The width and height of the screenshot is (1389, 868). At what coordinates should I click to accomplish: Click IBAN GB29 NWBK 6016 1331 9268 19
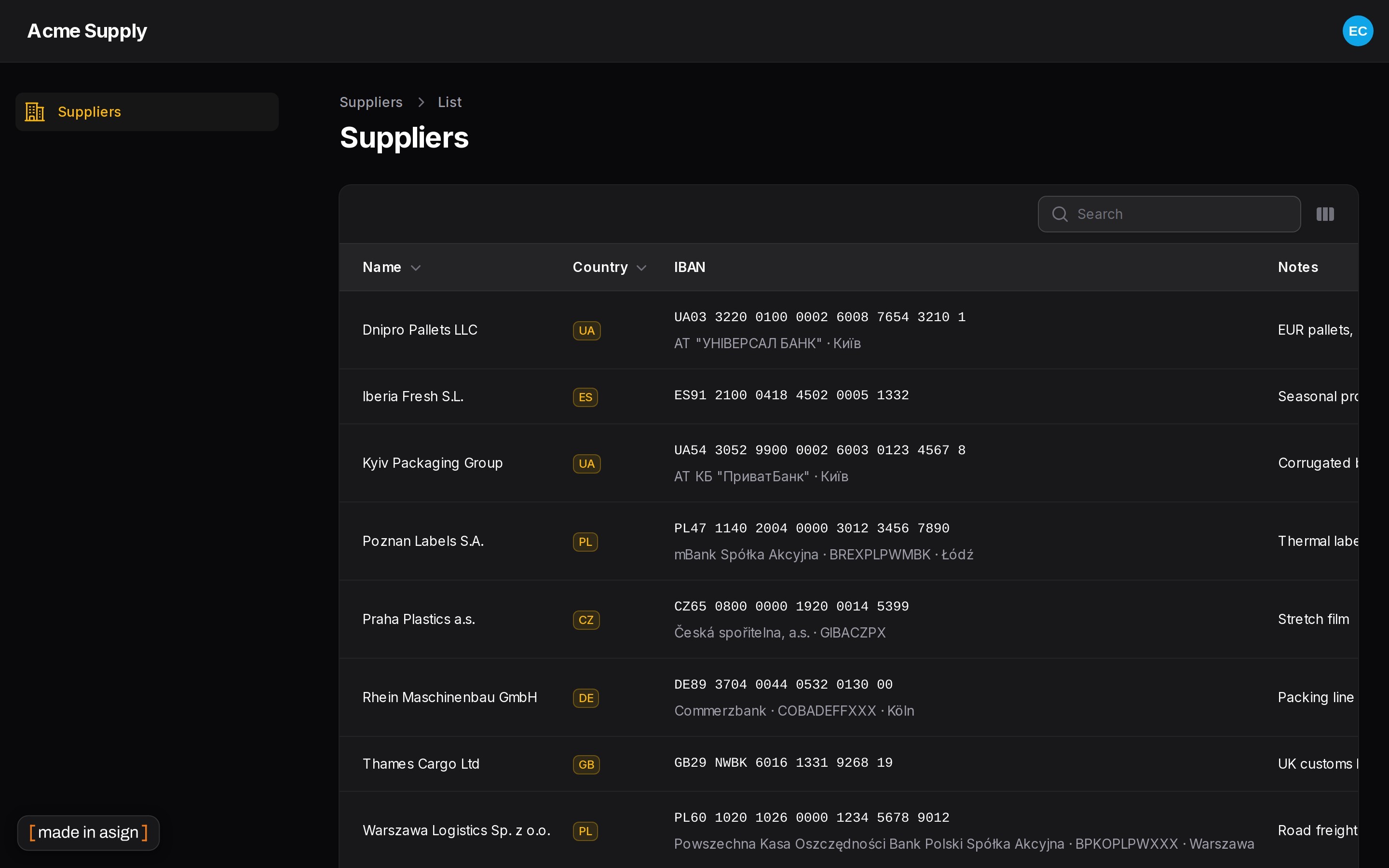coord(783,762)
